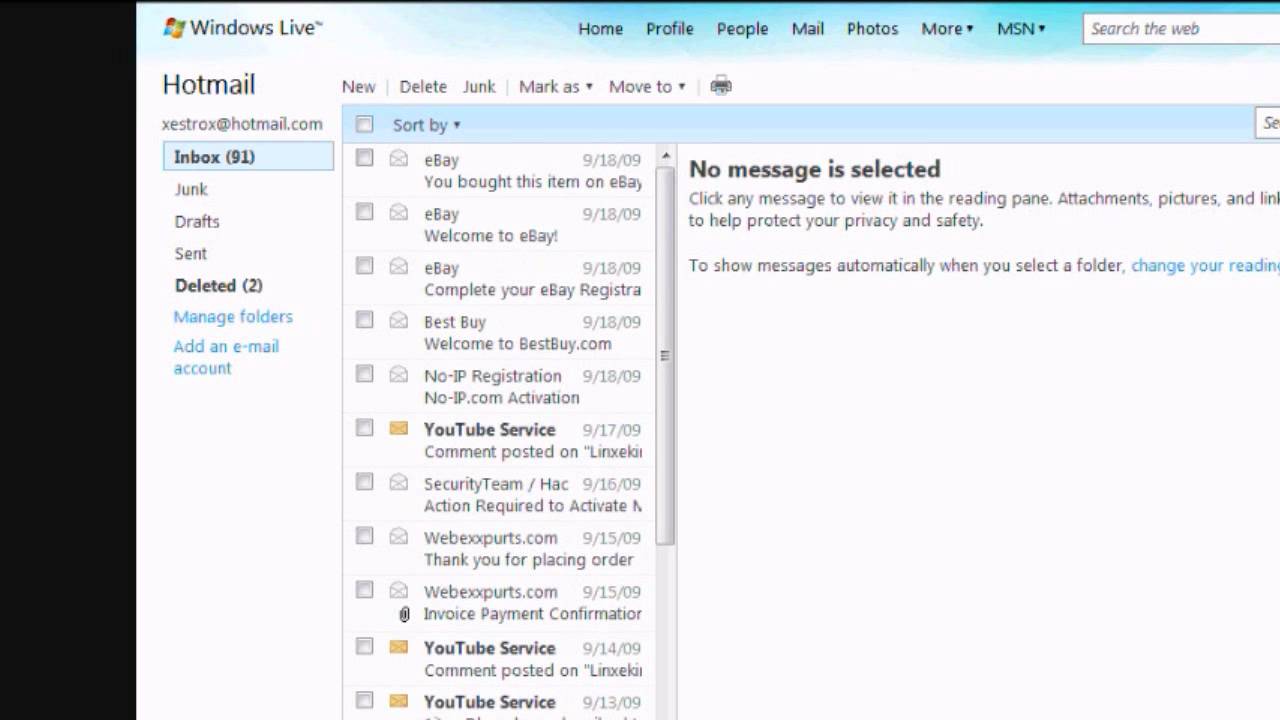Check the 'Invoice Payment Confirmation' email checkbox
Viewport: 1280px width, 720px height.
364,590
